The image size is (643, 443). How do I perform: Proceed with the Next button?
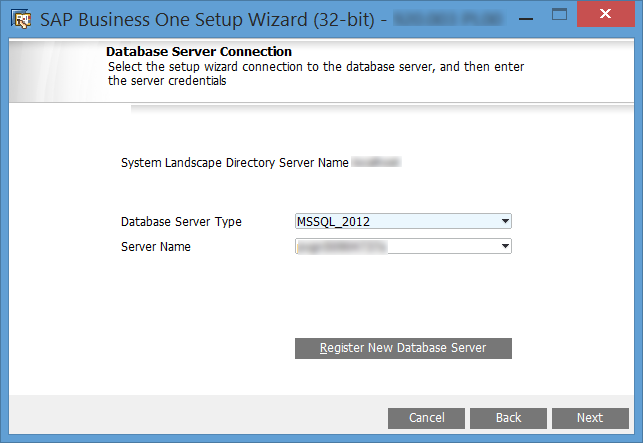point(590,418)
